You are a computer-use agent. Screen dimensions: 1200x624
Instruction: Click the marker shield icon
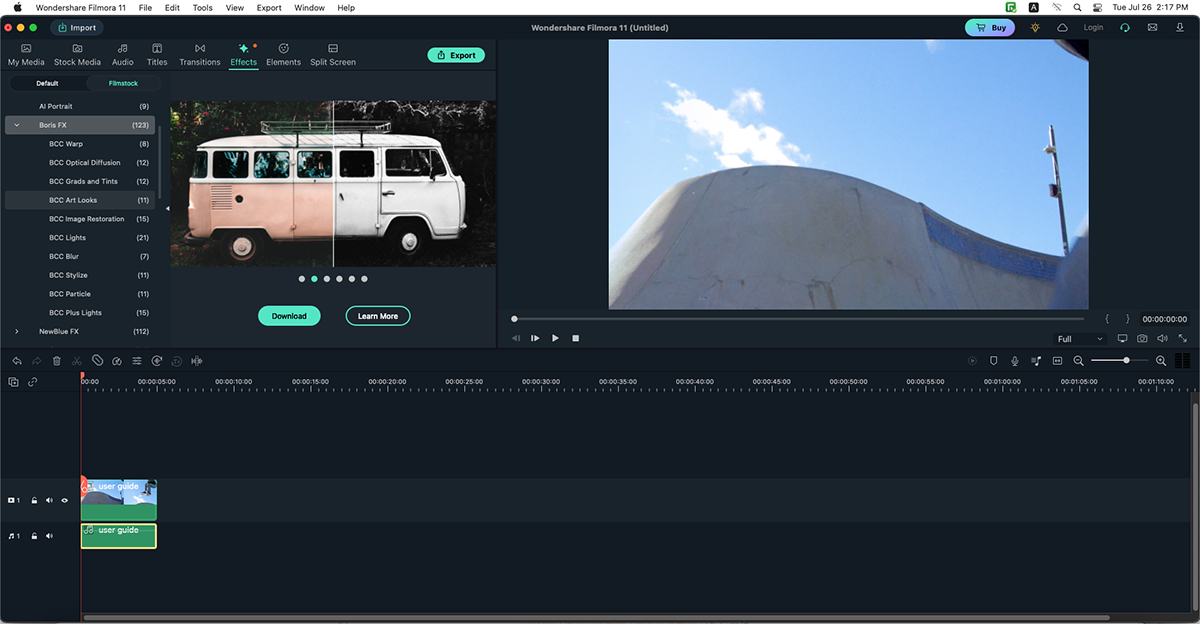pyautogui.click(x=994, y=360)
